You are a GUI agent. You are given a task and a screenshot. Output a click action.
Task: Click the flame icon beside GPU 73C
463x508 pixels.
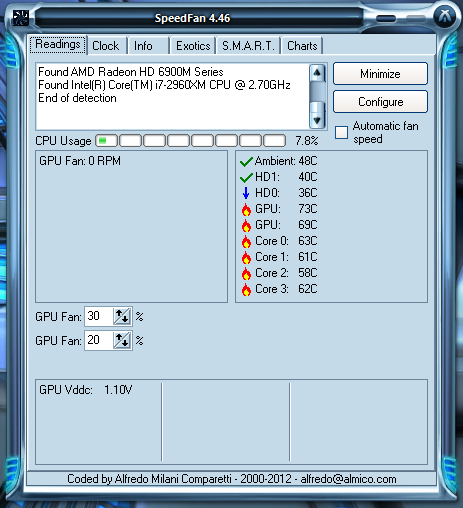[246, 209]
